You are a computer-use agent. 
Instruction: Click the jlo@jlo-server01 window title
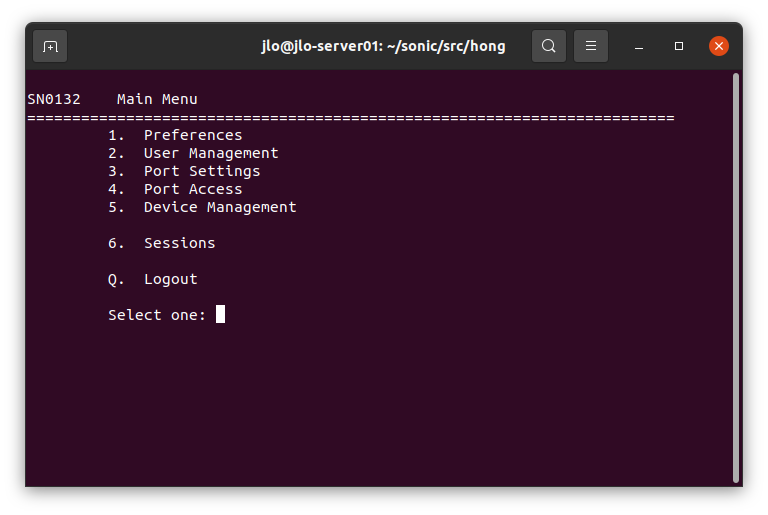[x=384, y=46]
